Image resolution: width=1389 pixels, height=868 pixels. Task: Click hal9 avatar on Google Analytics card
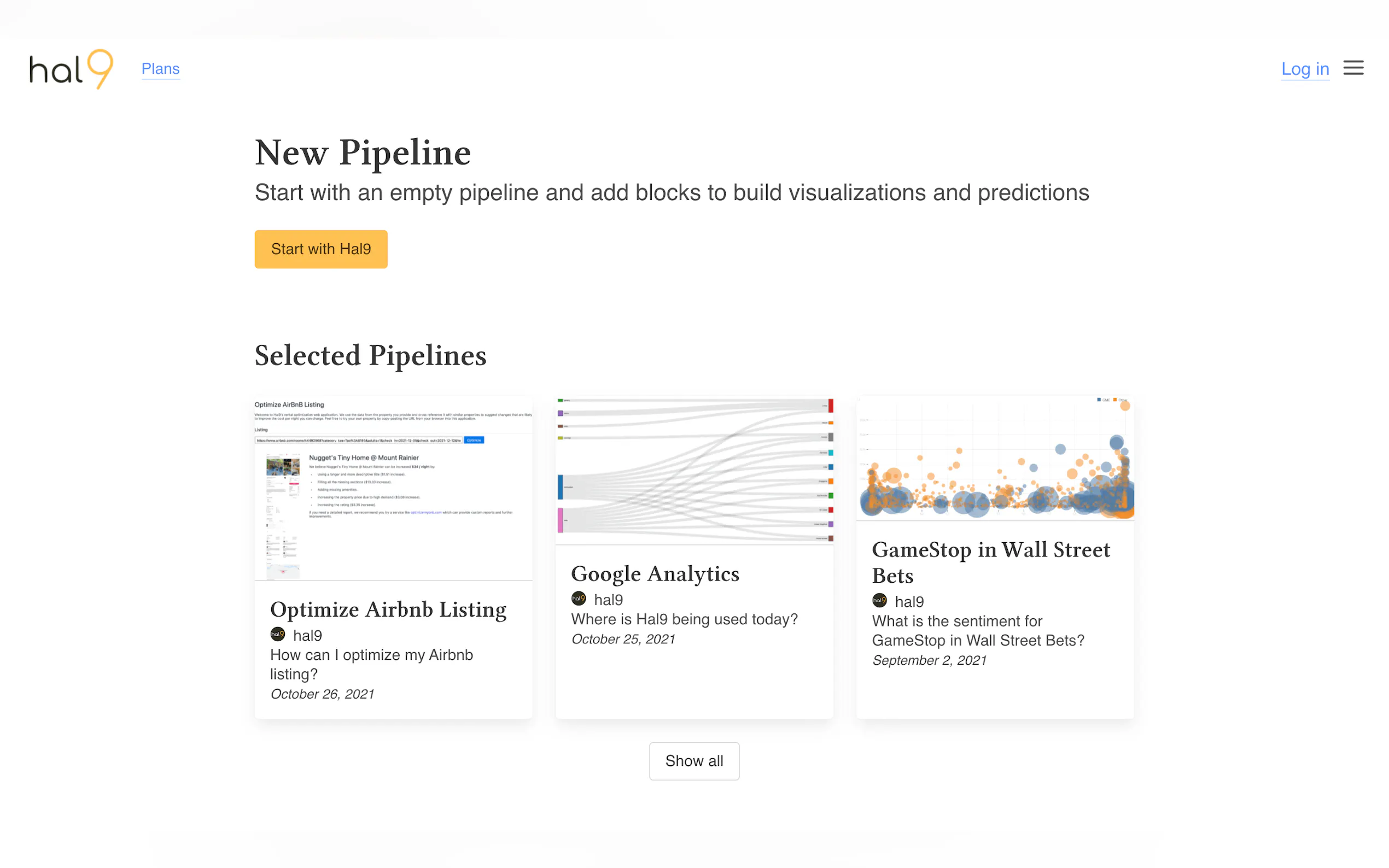[x=578, y=599]
